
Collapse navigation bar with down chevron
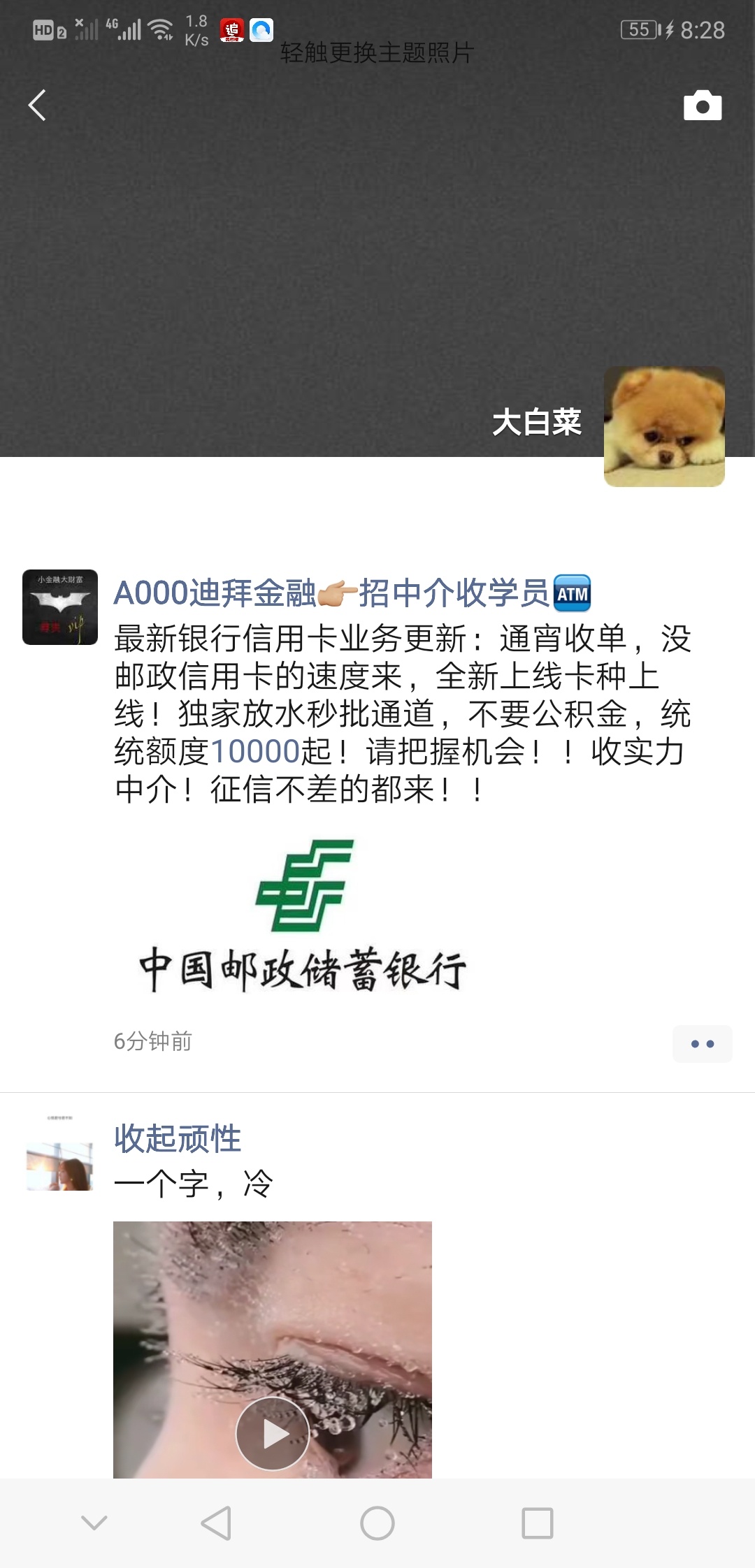click(x=94, y=1523)
